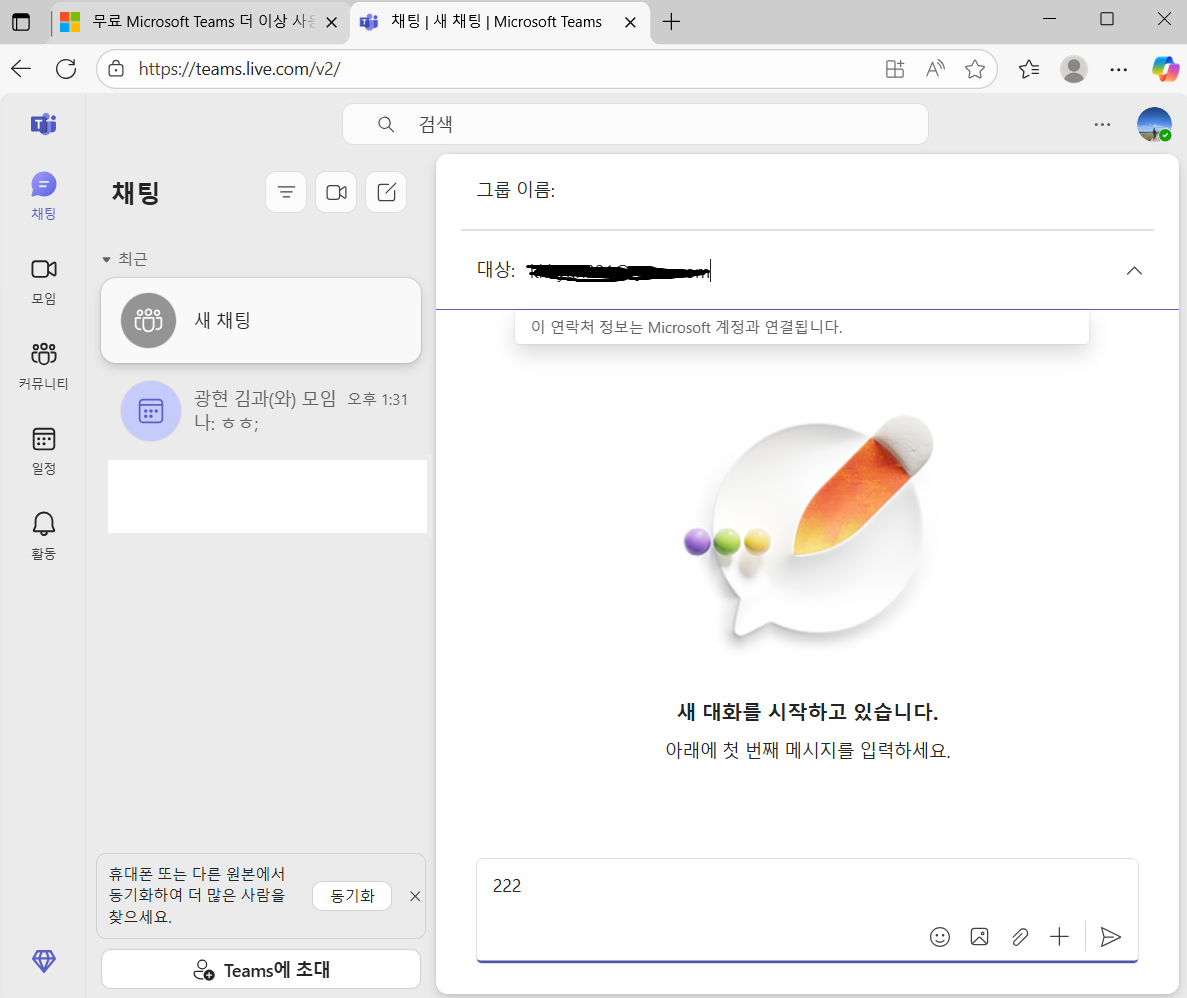Screen dimensions: 1187x998
Task: Click the new chat compose icon
Action: point(386,192)
